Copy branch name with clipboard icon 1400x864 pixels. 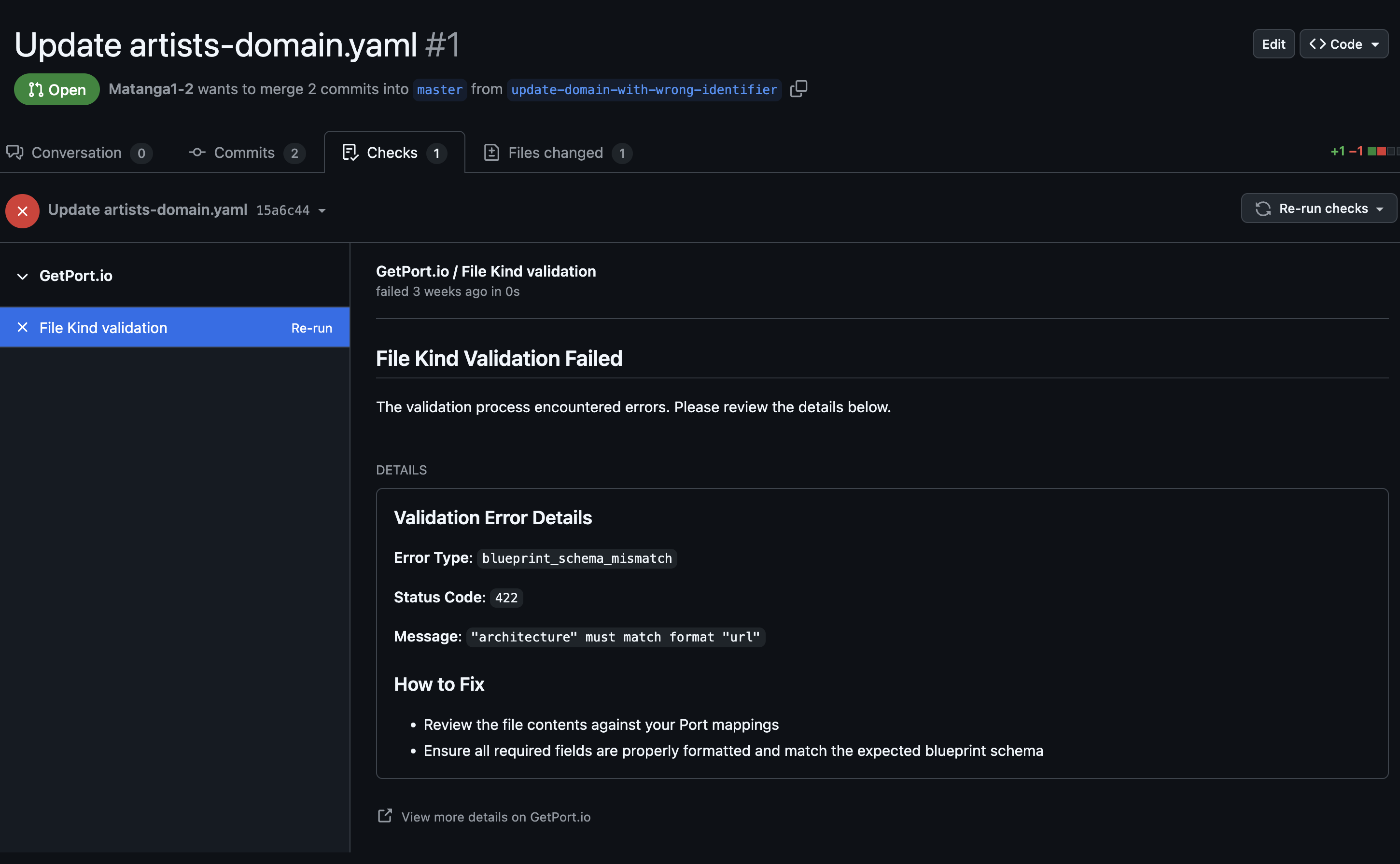click(x=798, y=88)
